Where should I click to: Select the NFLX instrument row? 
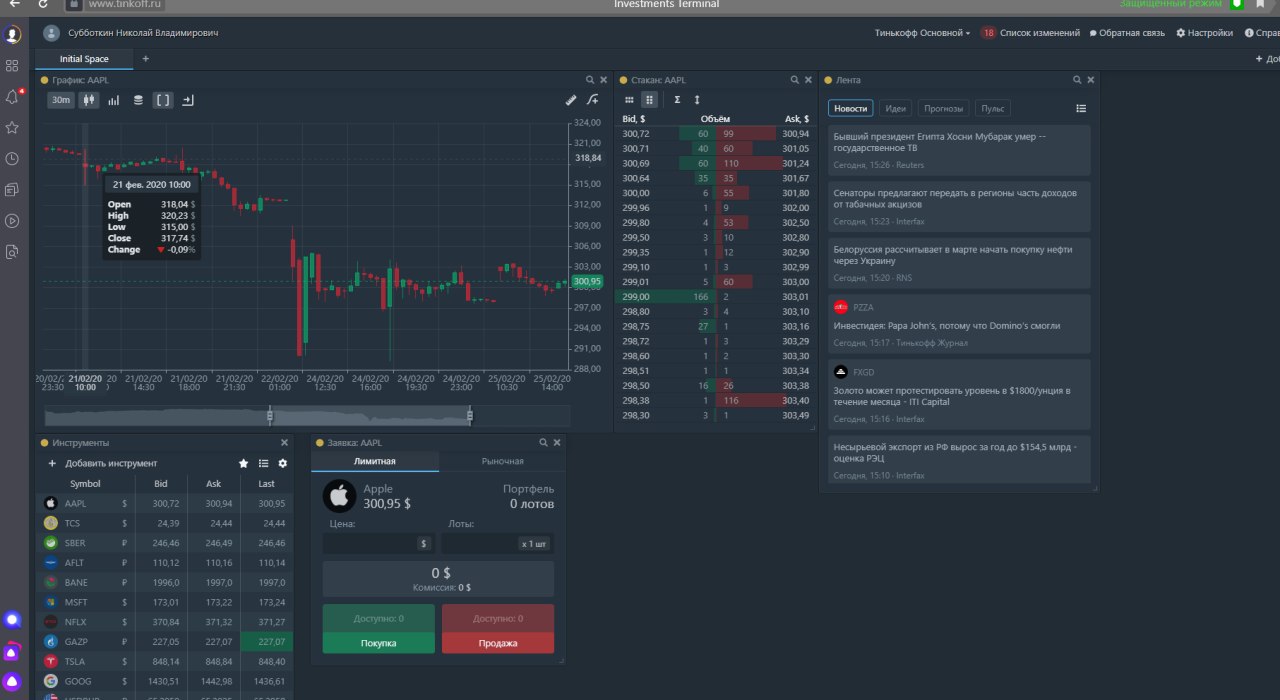pos(166,622)
